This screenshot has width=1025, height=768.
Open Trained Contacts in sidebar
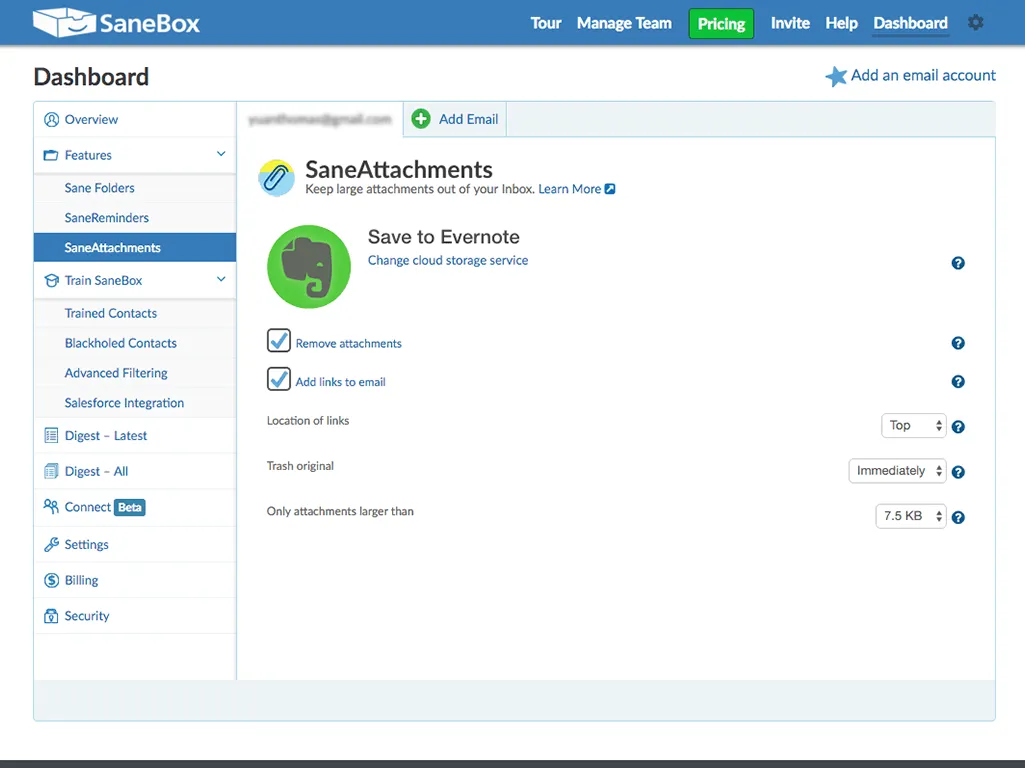[110, 313]
